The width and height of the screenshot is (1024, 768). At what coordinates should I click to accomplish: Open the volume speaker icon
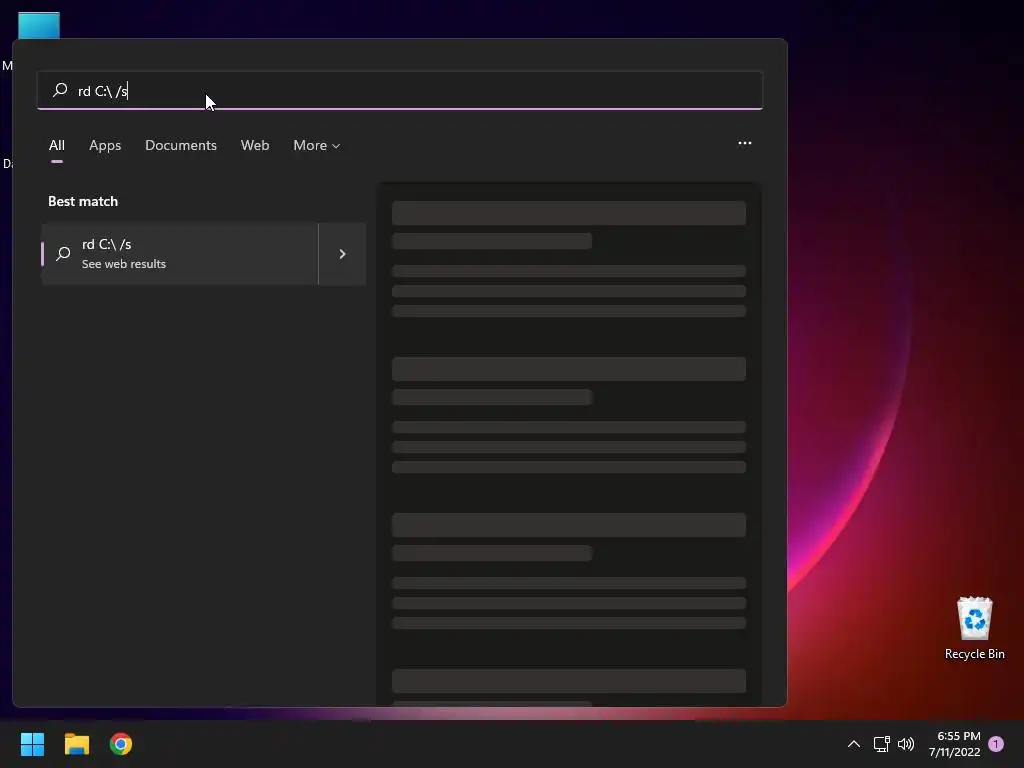coord(906,744)
